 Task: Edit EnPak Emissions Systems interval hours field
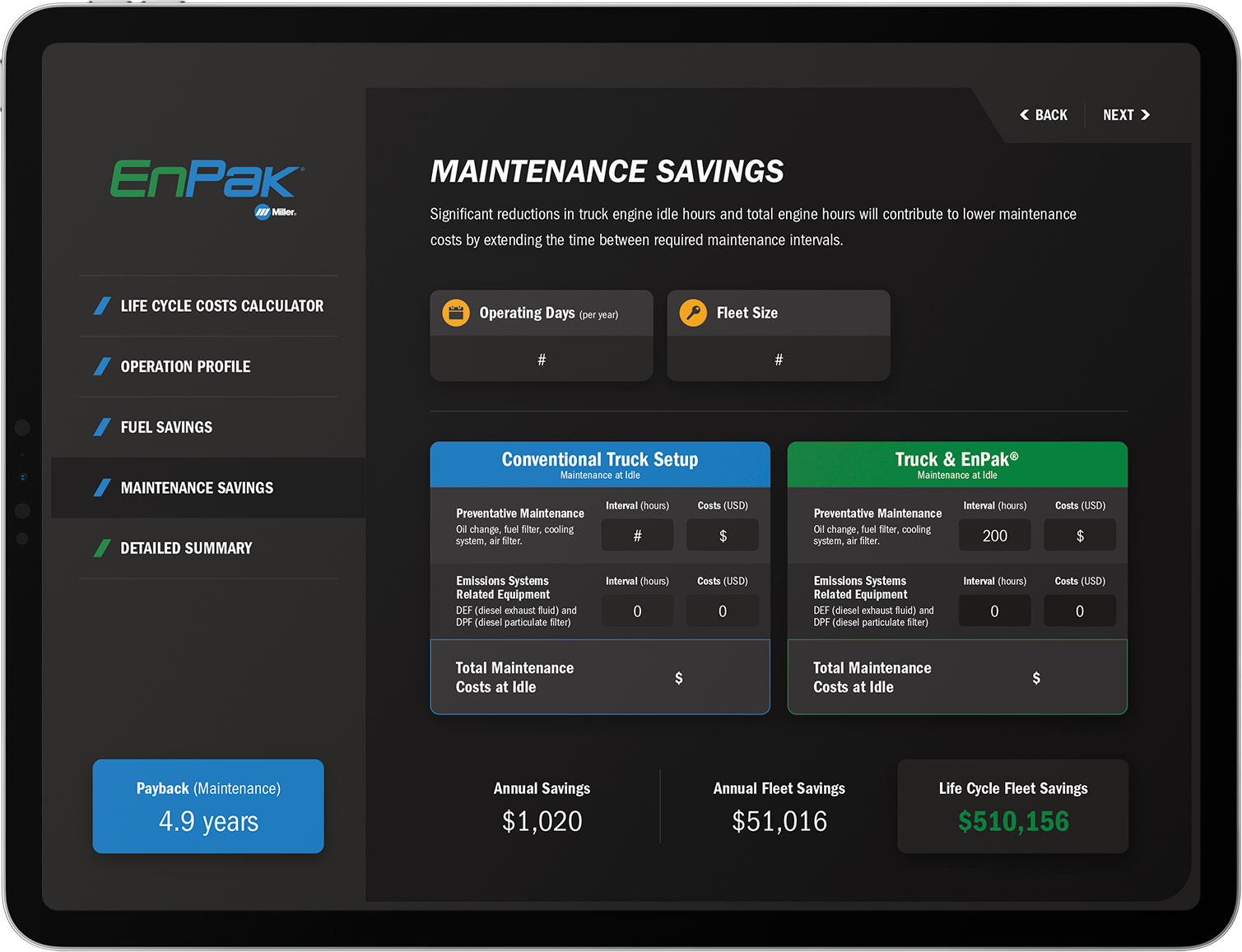point(994,611)
